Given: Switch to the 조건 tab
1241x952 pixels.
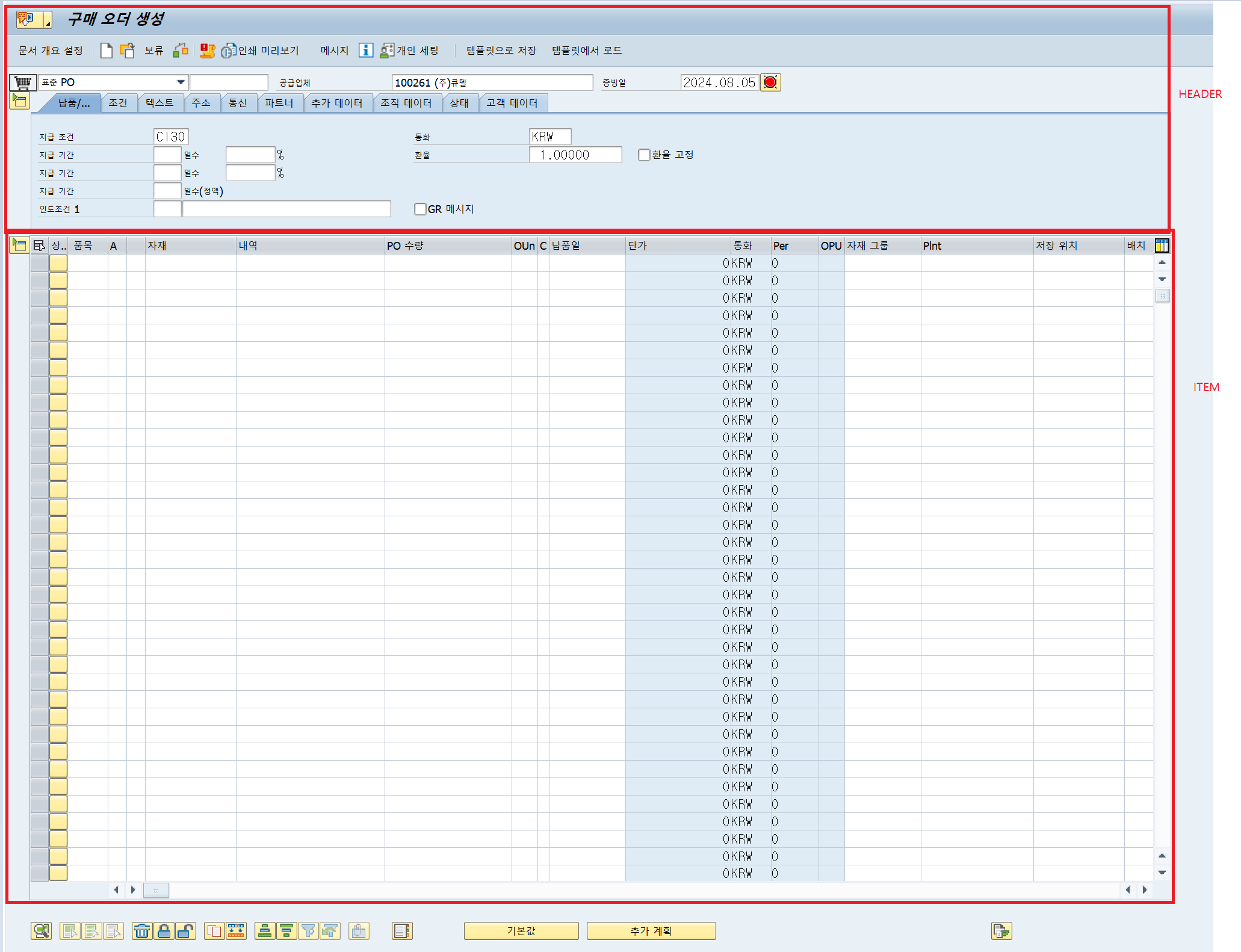Looking at the screenshot, I should [x=118, y=103].
